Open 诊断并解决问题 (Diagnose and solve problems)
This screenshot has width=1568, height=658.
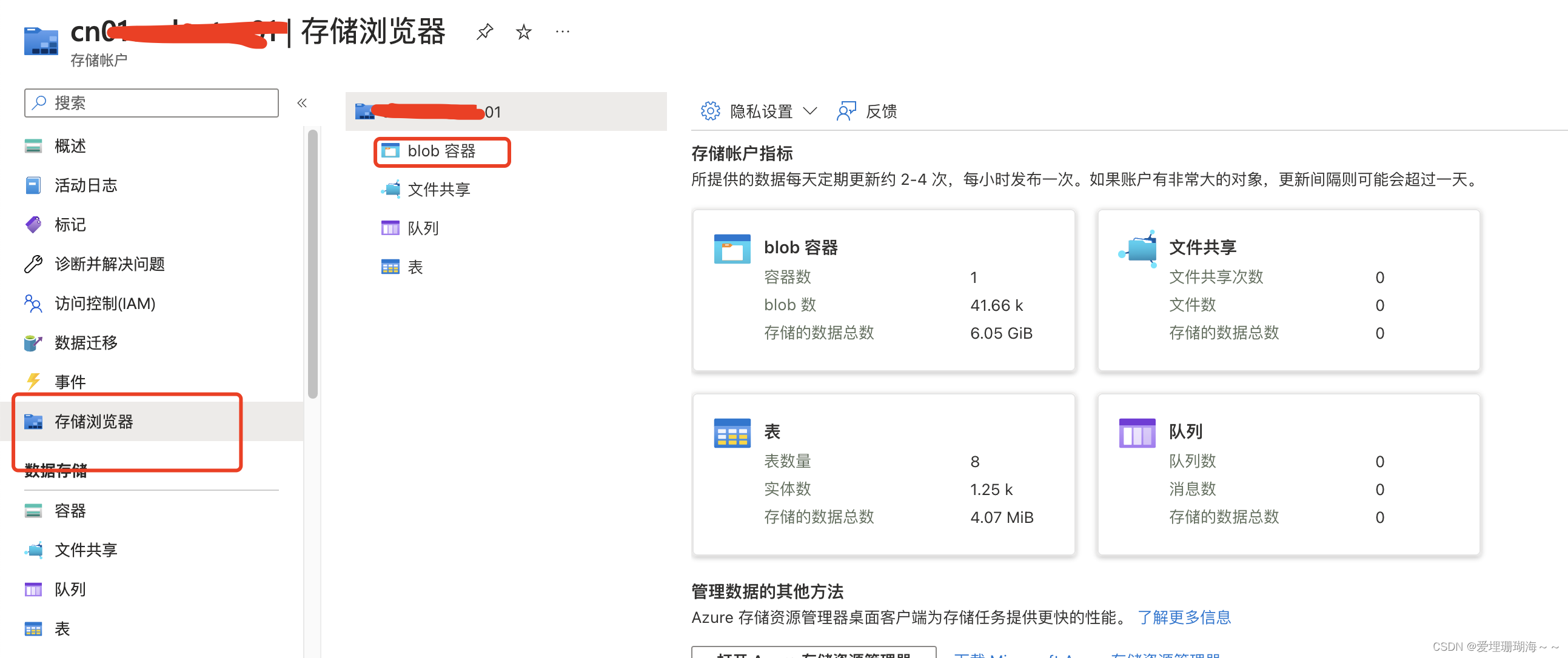[x=110, y=264]
